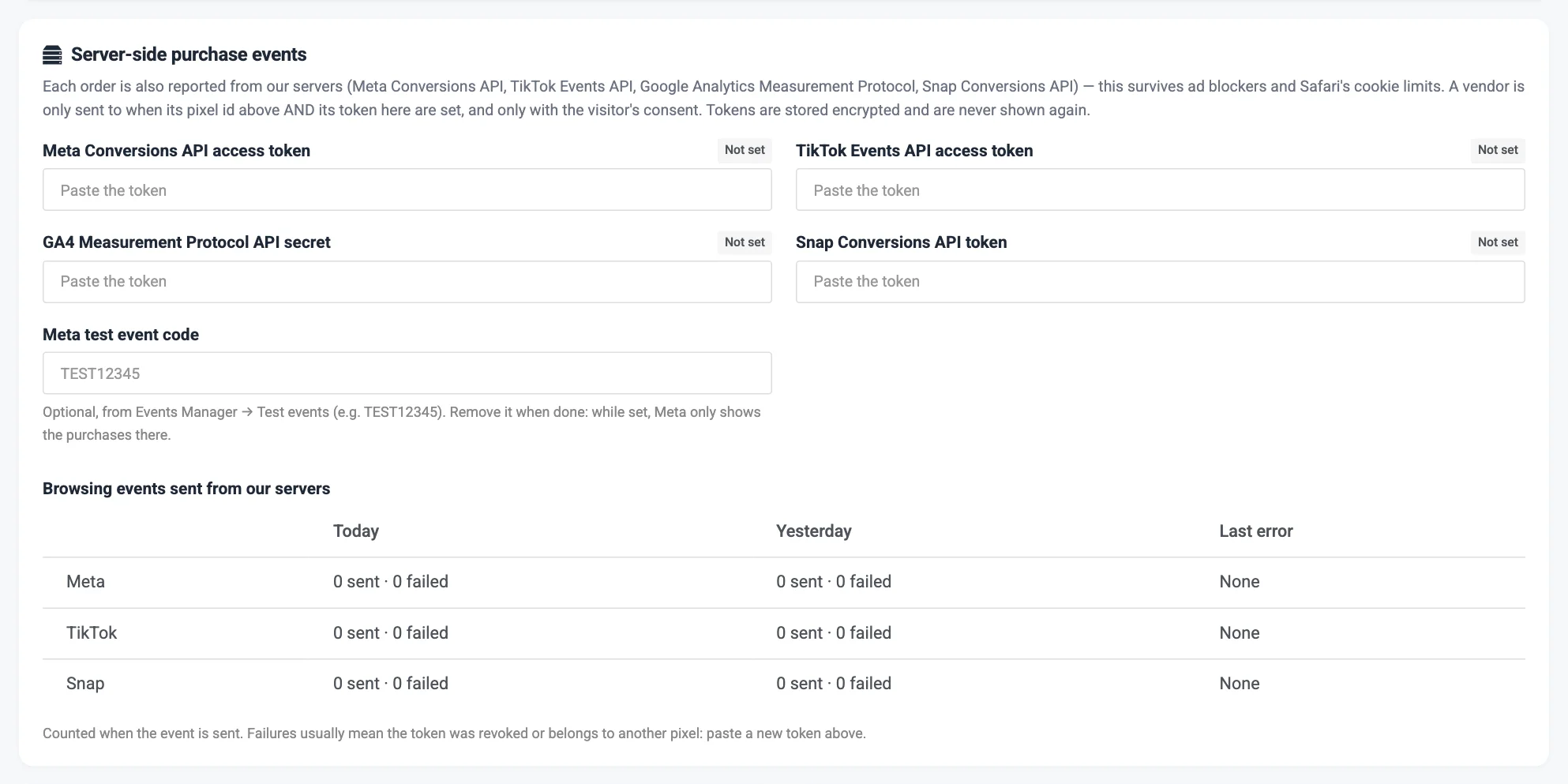Click Snap's Today value 0 sent · 0 failed
Image resolution: width=1568 pixels, height=784 pixels.
(x=391, y=684)
